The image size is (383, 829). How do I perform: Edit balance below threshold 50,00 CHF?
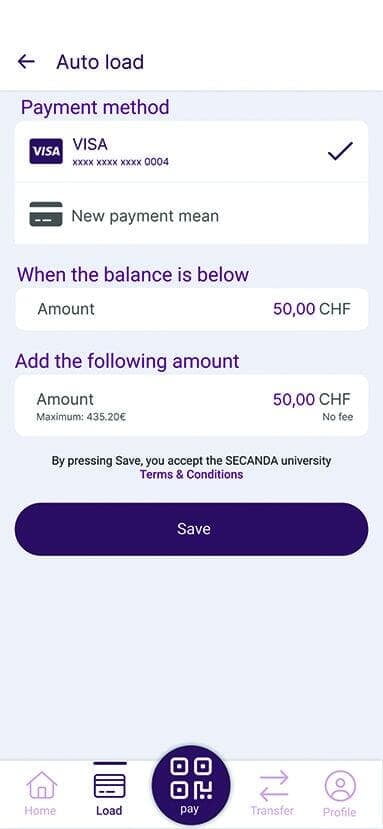click(x=191, y=309)
